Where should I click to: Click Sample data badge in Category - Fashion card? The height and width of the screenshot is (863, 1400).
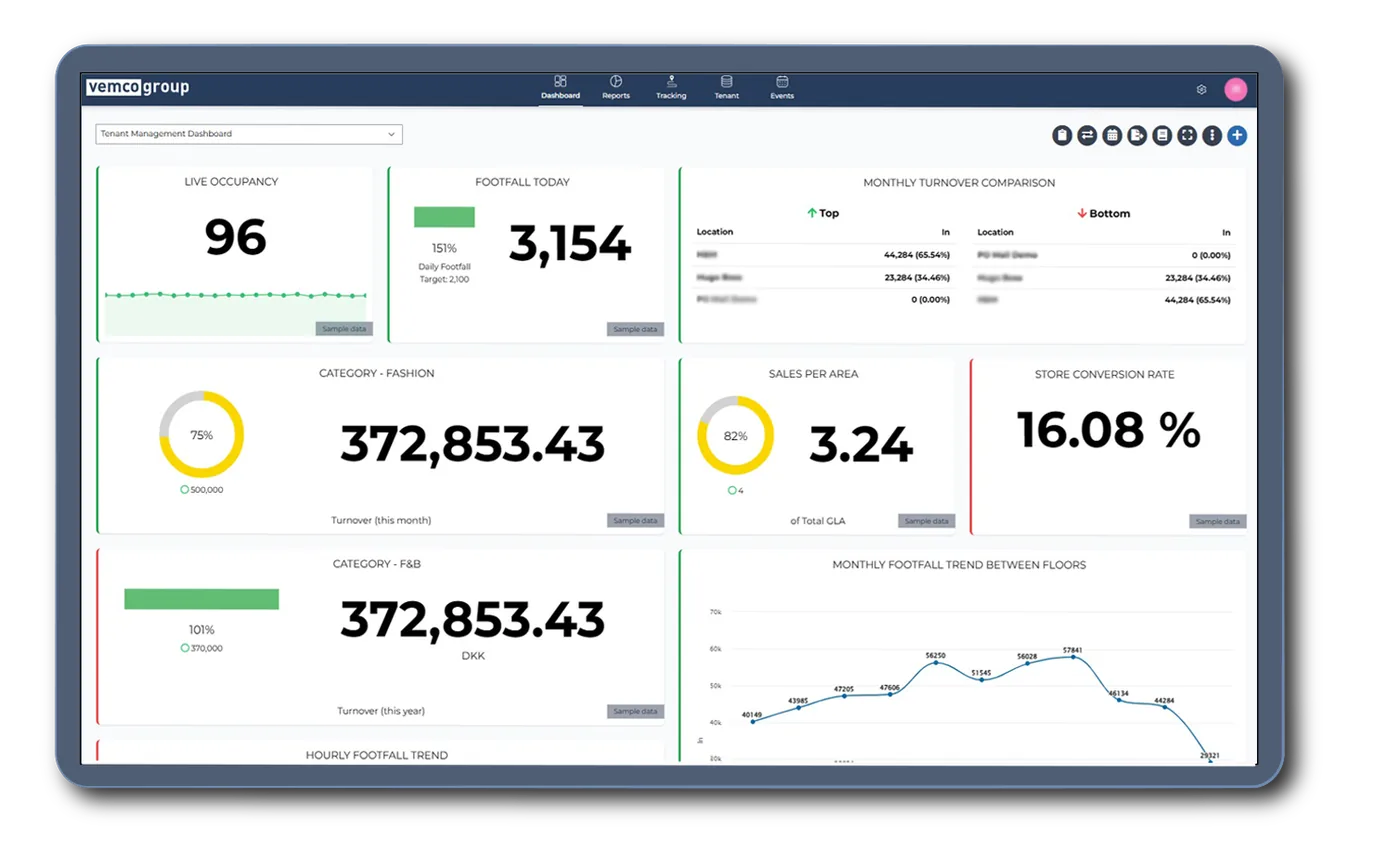point(635,520)
